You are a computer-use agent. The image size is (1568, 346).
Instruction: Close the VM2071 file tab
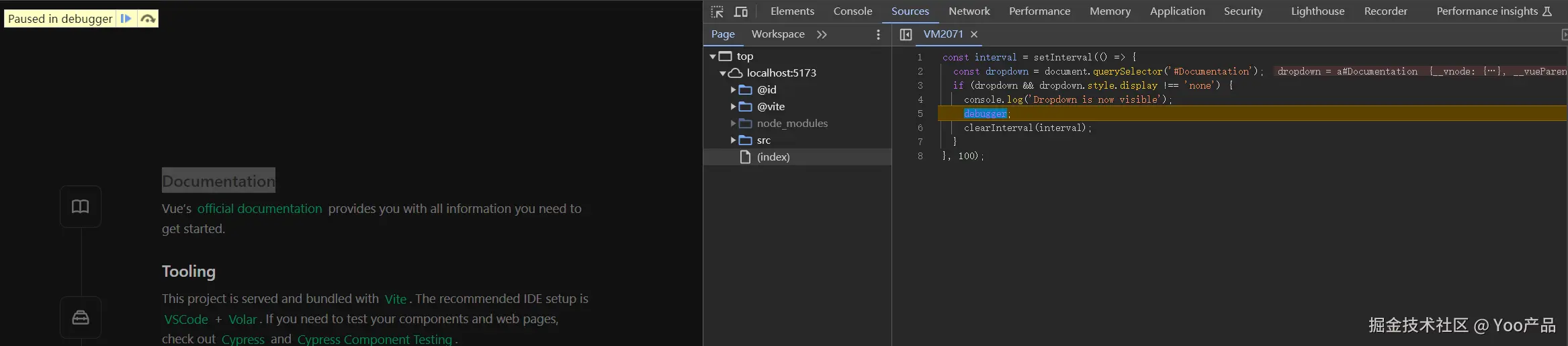pos(974,34)
